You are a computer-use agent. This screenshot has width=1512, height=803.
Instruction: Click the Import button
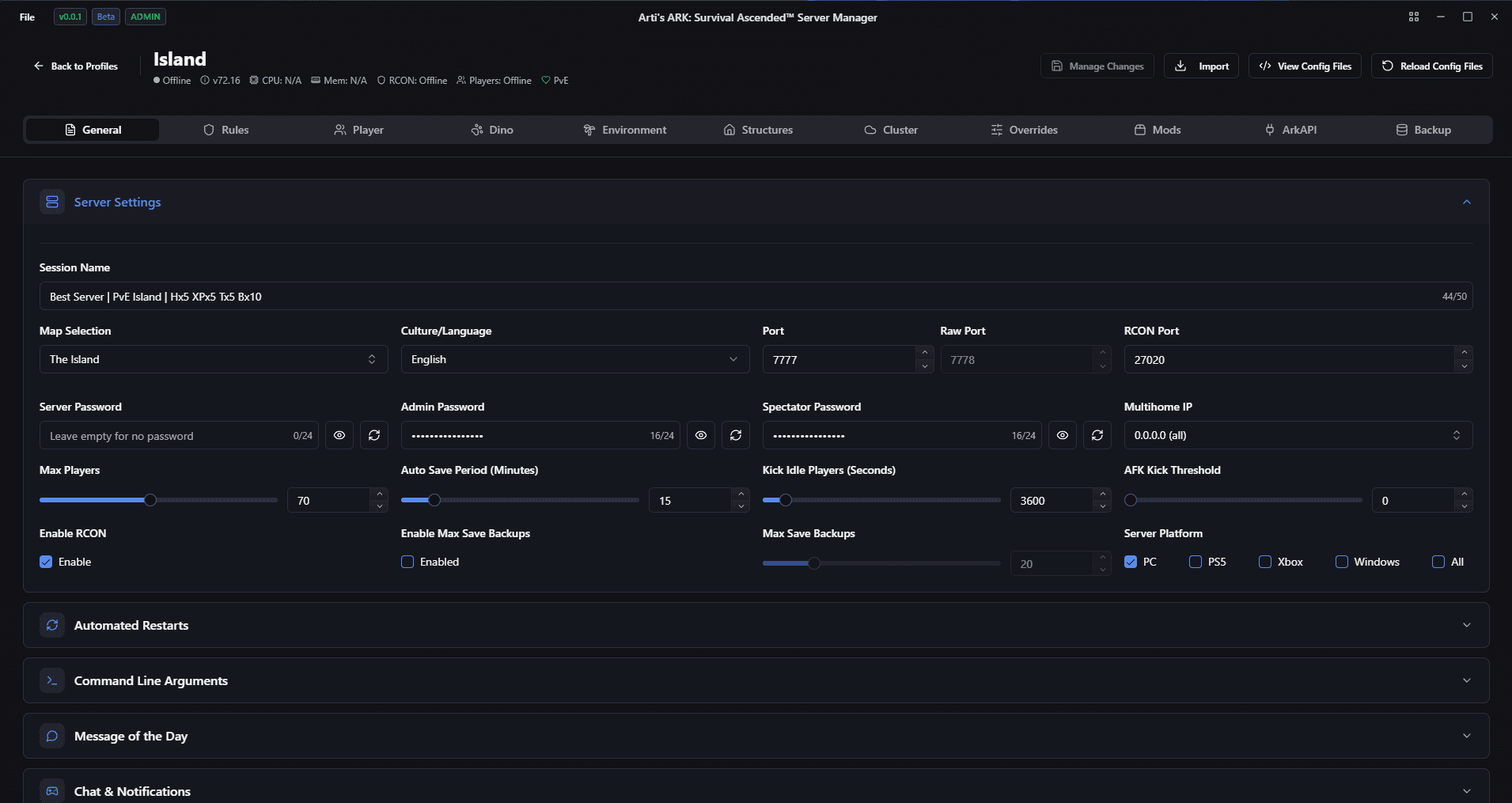tap(1200, 66)
